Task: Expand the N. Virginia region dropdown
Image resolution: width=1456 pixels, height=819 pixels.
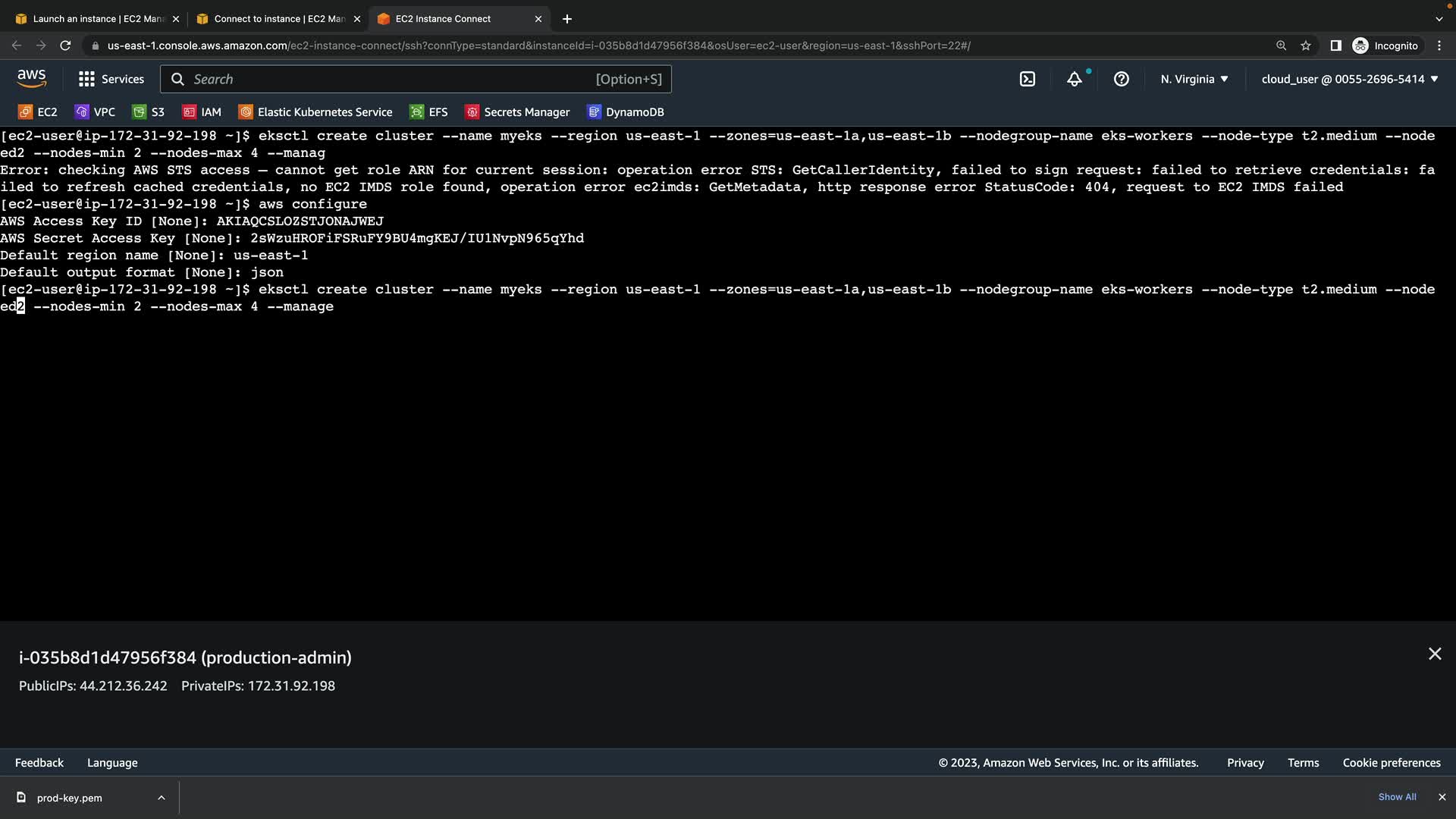Action: tap(1194, 79)
